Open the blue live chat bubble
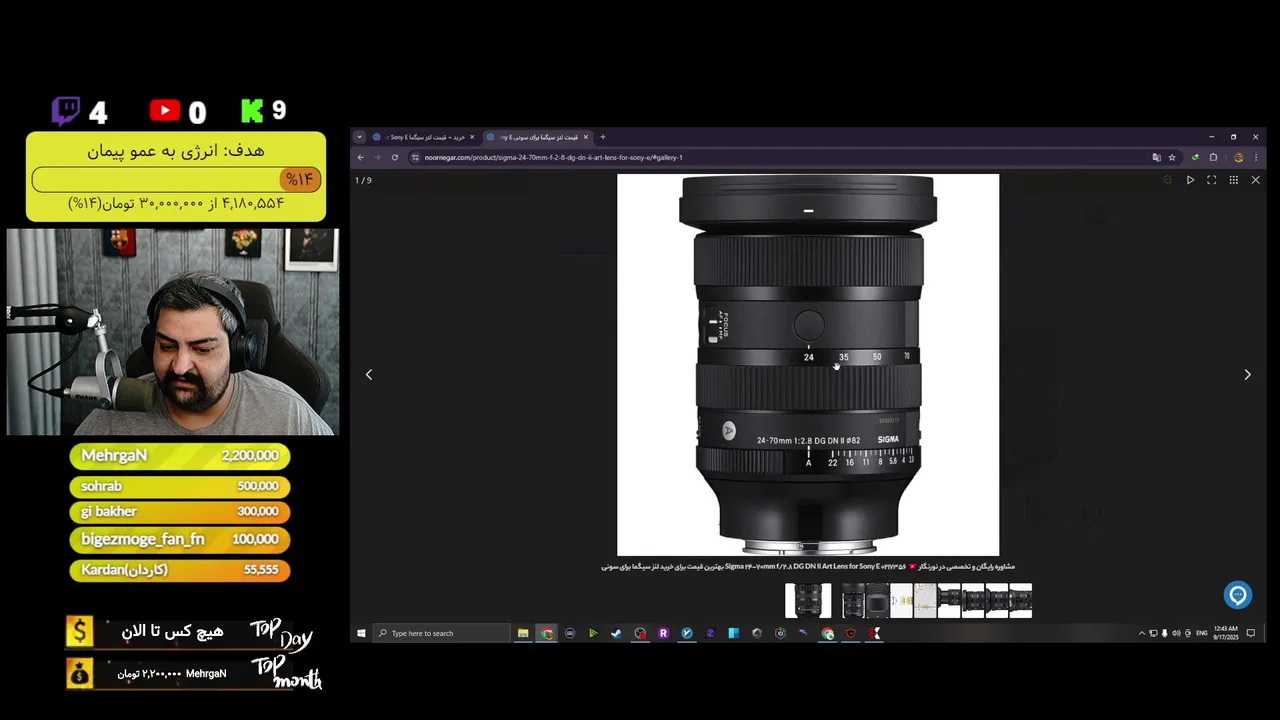This screenshot has height=720, width=1280. click(1238, 595)
